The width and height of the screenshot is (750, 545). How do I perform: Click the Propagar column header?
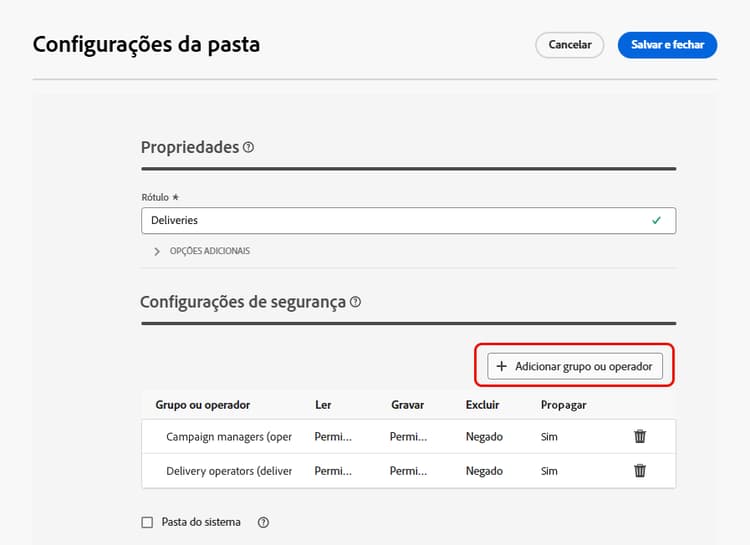563,405
